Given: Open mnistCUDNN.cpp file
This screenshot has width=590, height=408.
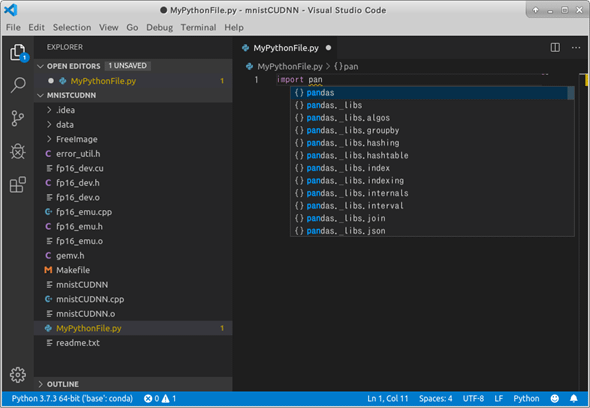Looking at the screenshot, I should pos(133,300).
